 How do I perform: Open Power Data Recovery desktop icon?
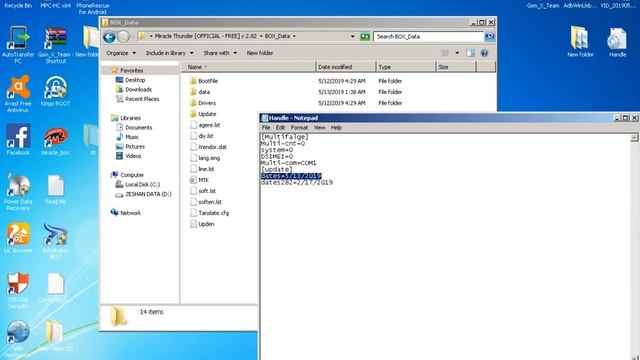18,192
